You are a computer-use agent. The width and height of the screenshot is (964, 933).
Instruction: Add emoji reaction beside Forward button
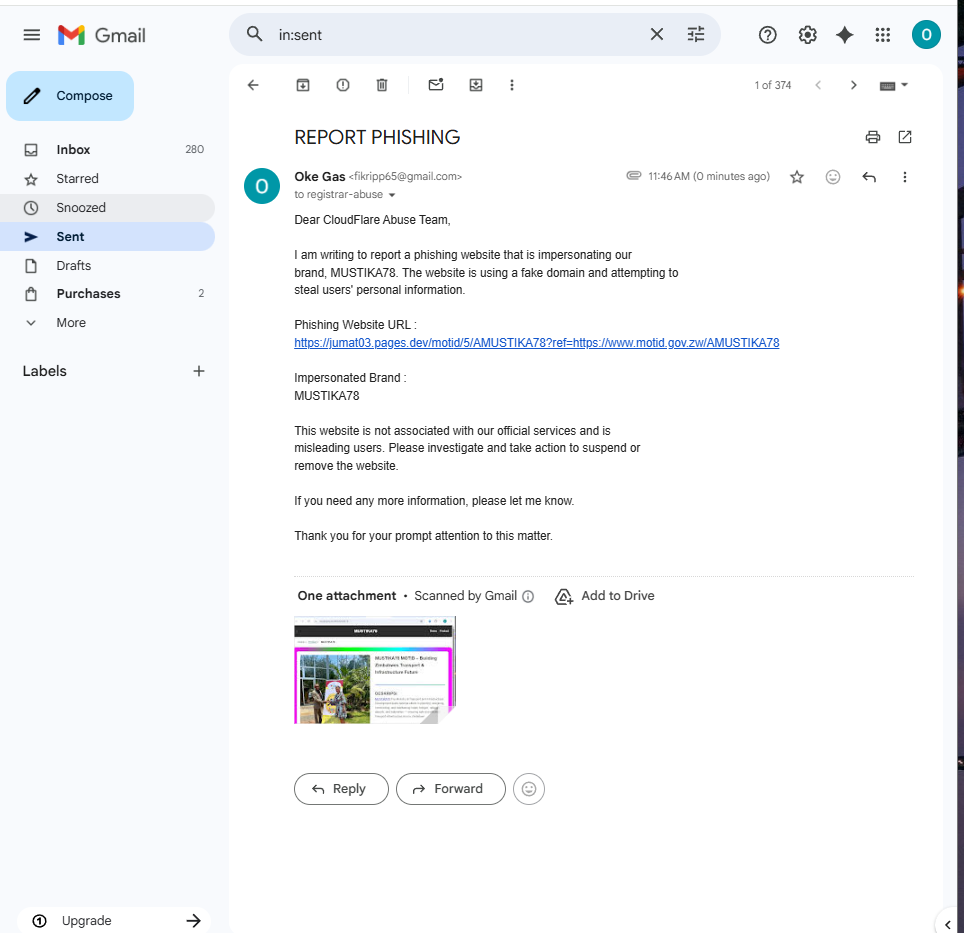point(529,789)
